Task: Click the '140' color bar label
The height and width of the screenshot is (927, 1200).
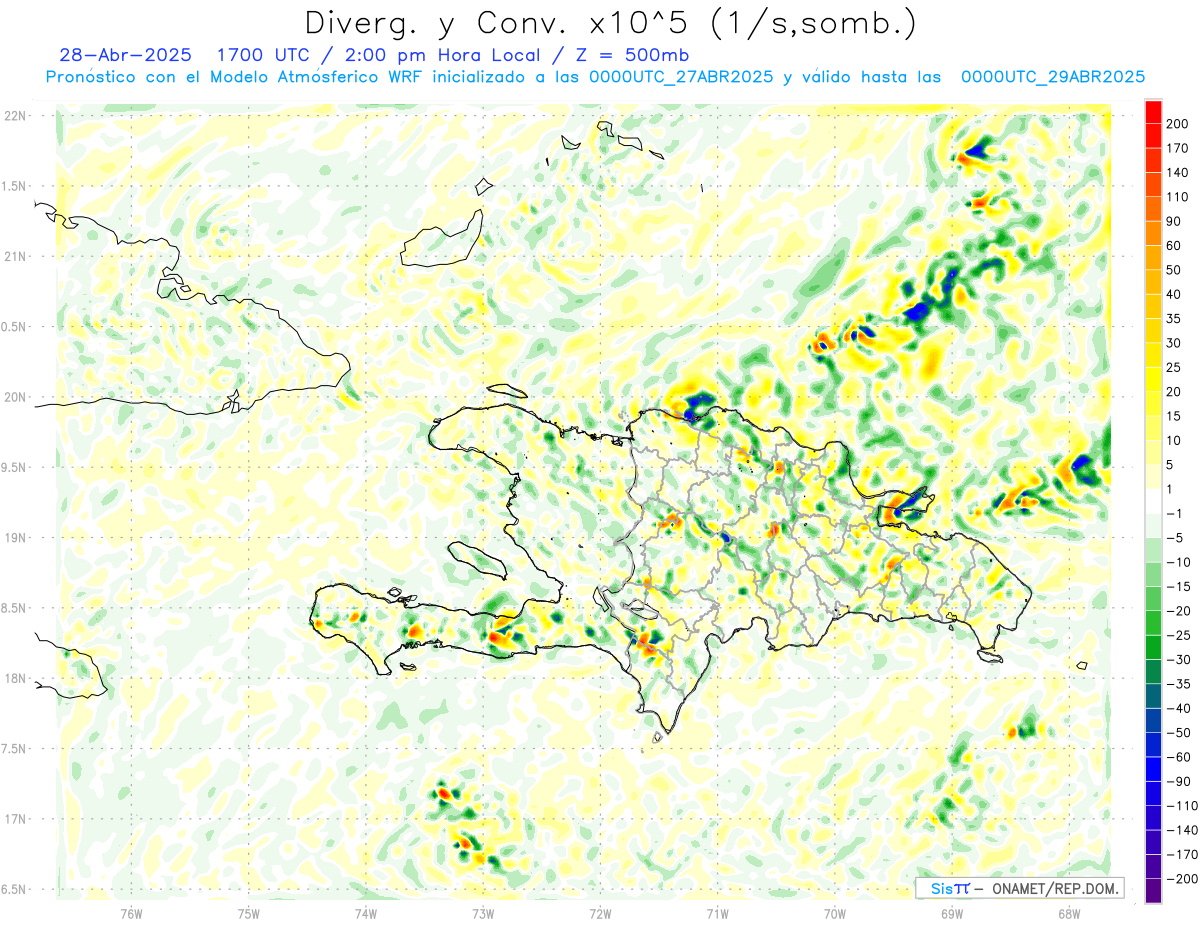Action: (1176, 172)
